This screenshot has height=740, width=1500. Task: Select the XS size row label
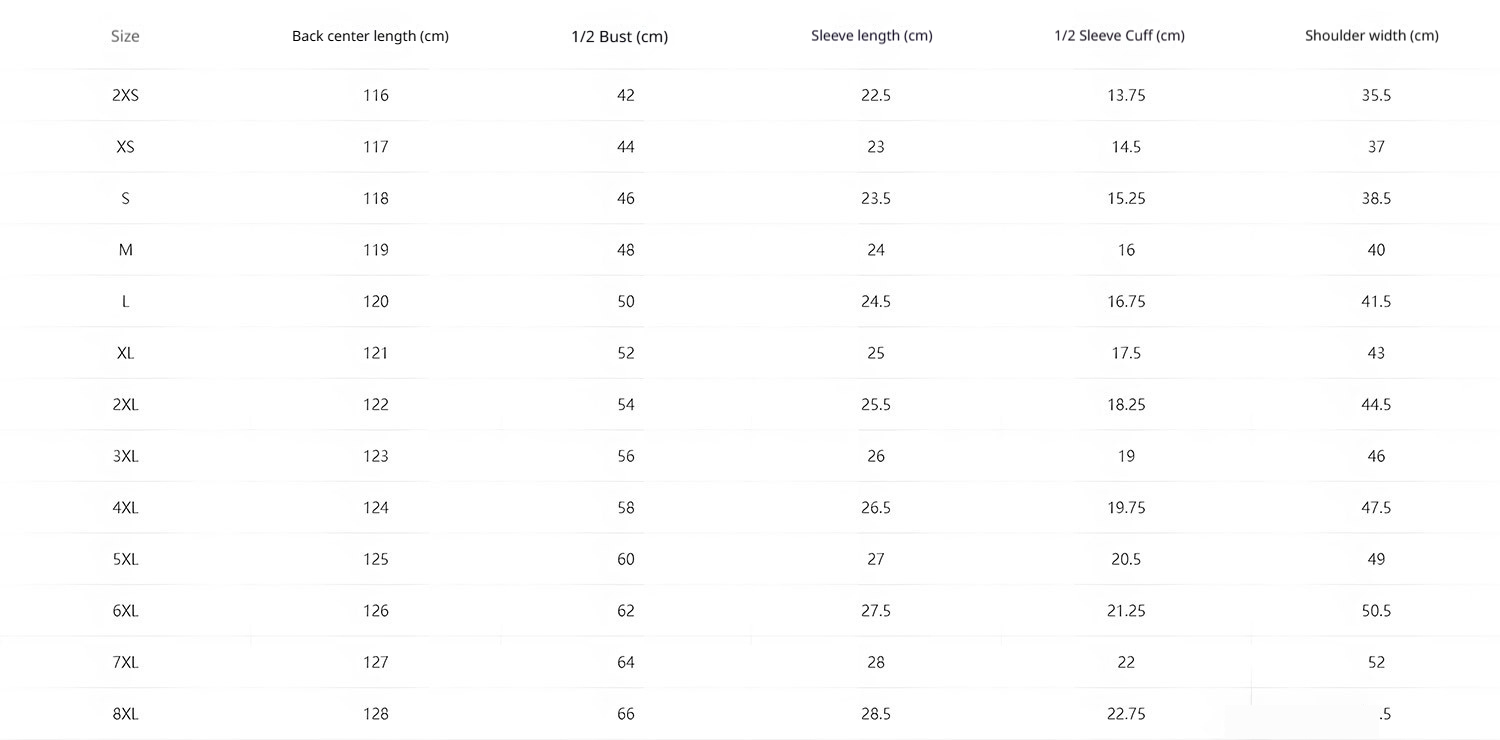[x=125, y=147]
